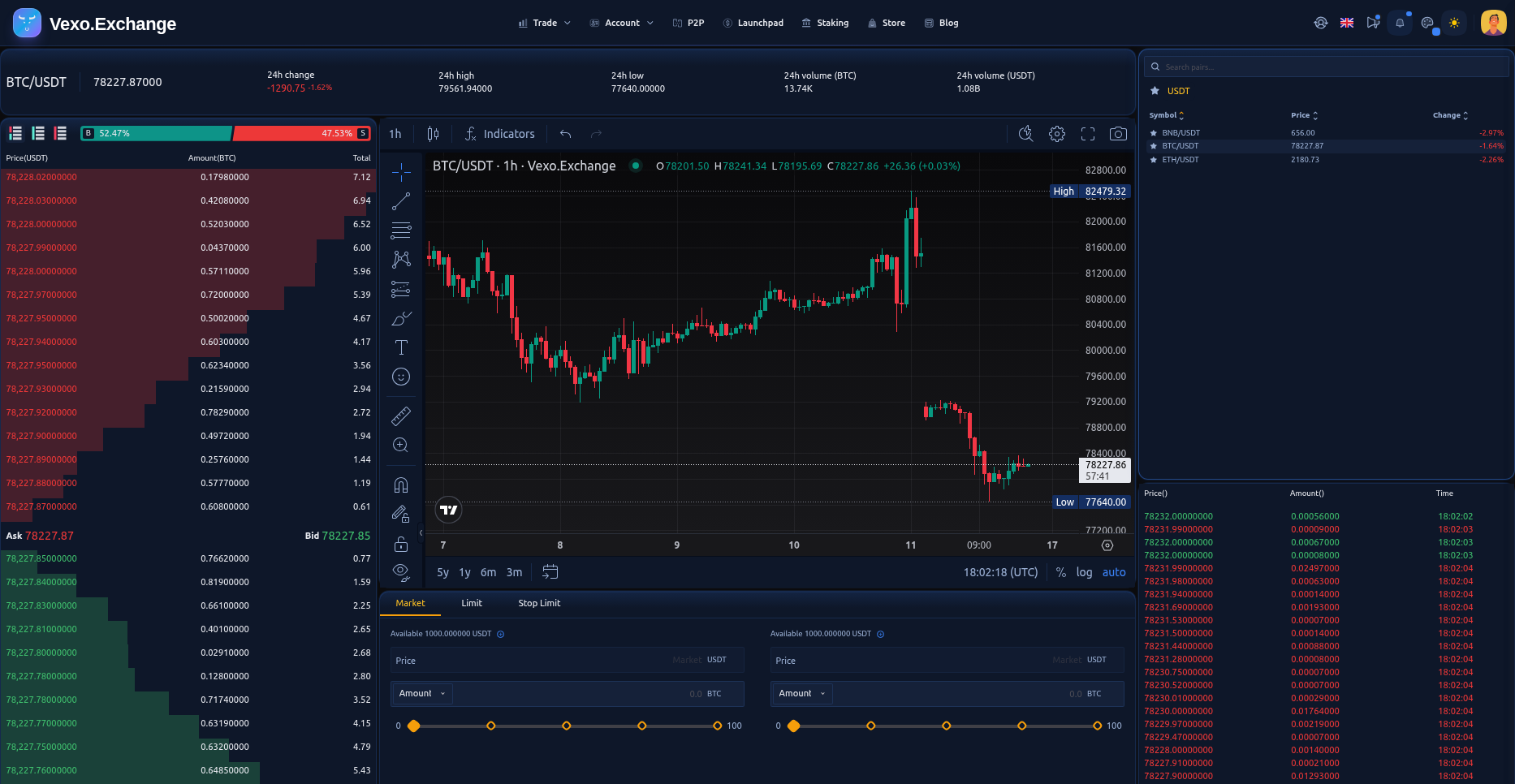The height and width of the screenshot is (784, 1515).
Task: Toggle percent scale on chart
Action: click(1060, 572)
